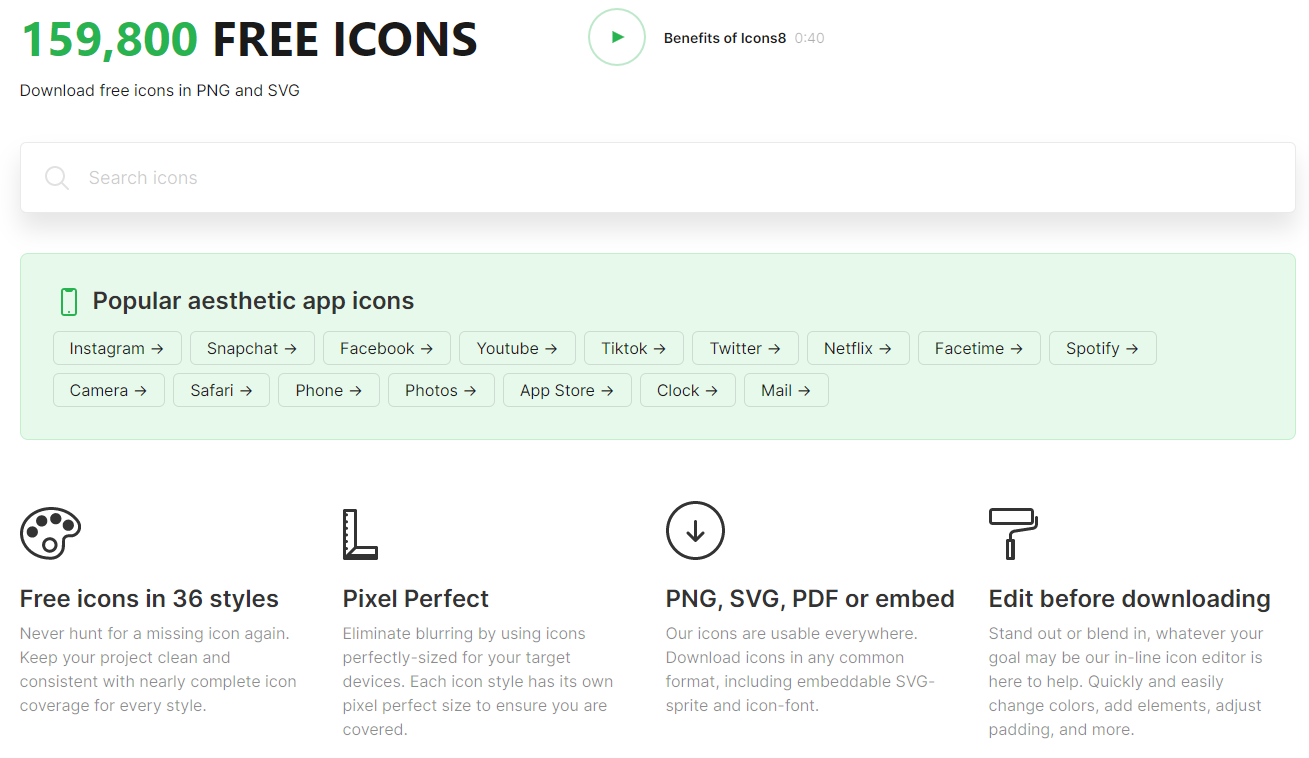Click the circled download arrow icon

695,530
